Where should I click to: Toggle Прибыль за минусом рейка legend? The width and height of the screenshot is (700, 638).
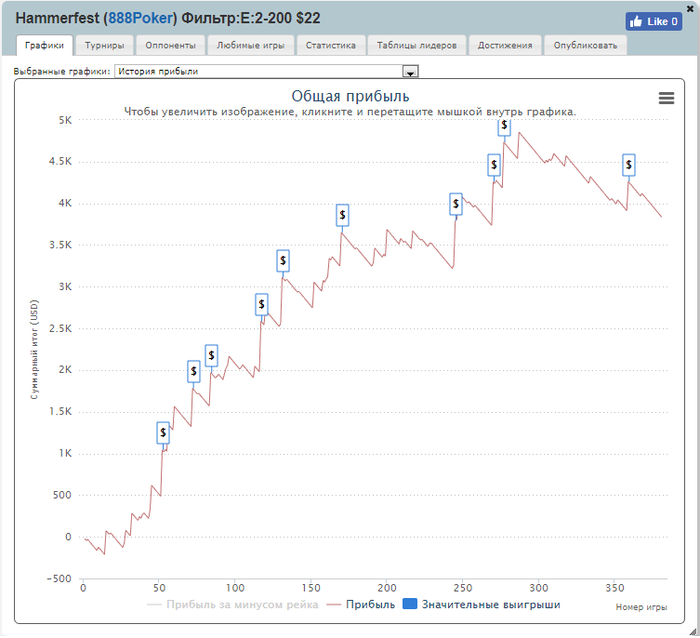[233, 605]
